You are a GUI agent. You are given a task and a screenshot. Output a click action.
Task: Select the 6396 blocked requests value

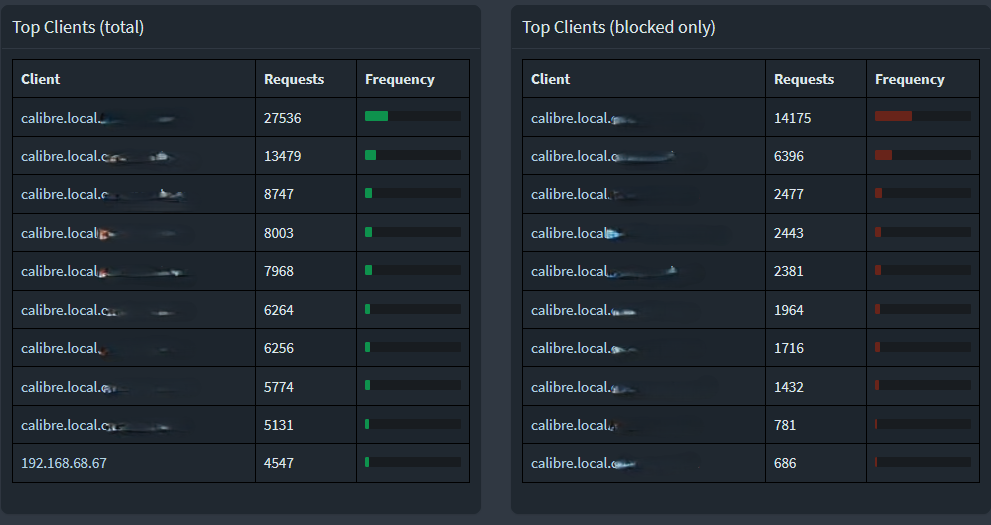coord(789,156)
